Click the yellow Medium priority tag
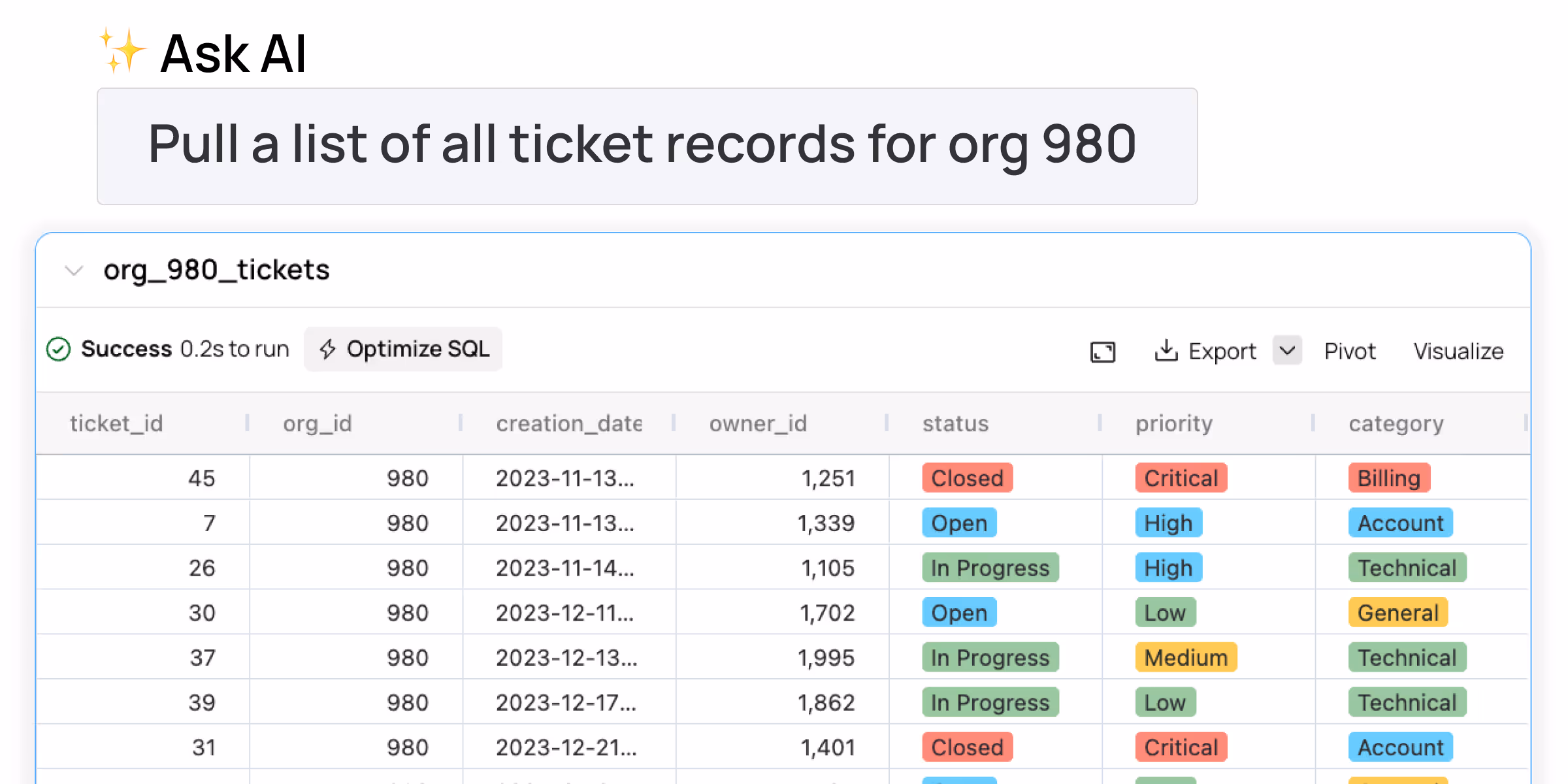 (1186, 657)
